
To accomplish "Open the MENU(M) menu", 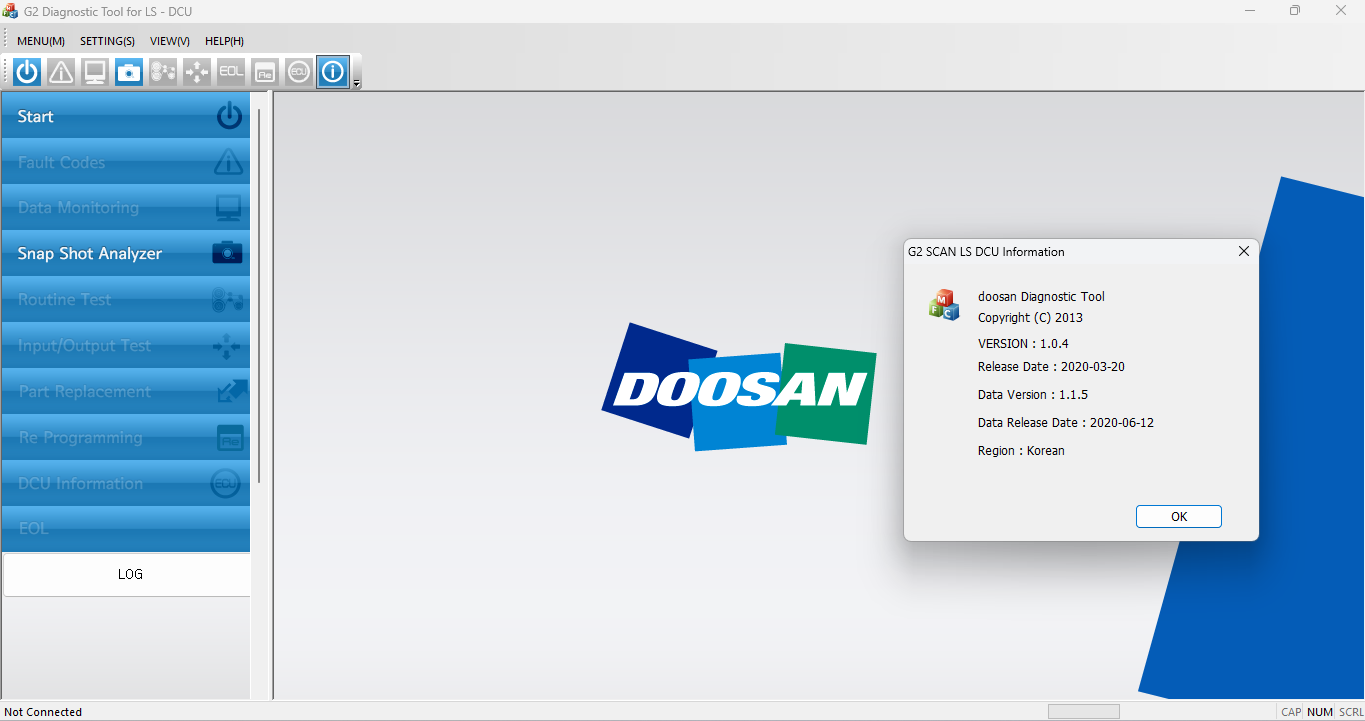I will tap(41, 41).
